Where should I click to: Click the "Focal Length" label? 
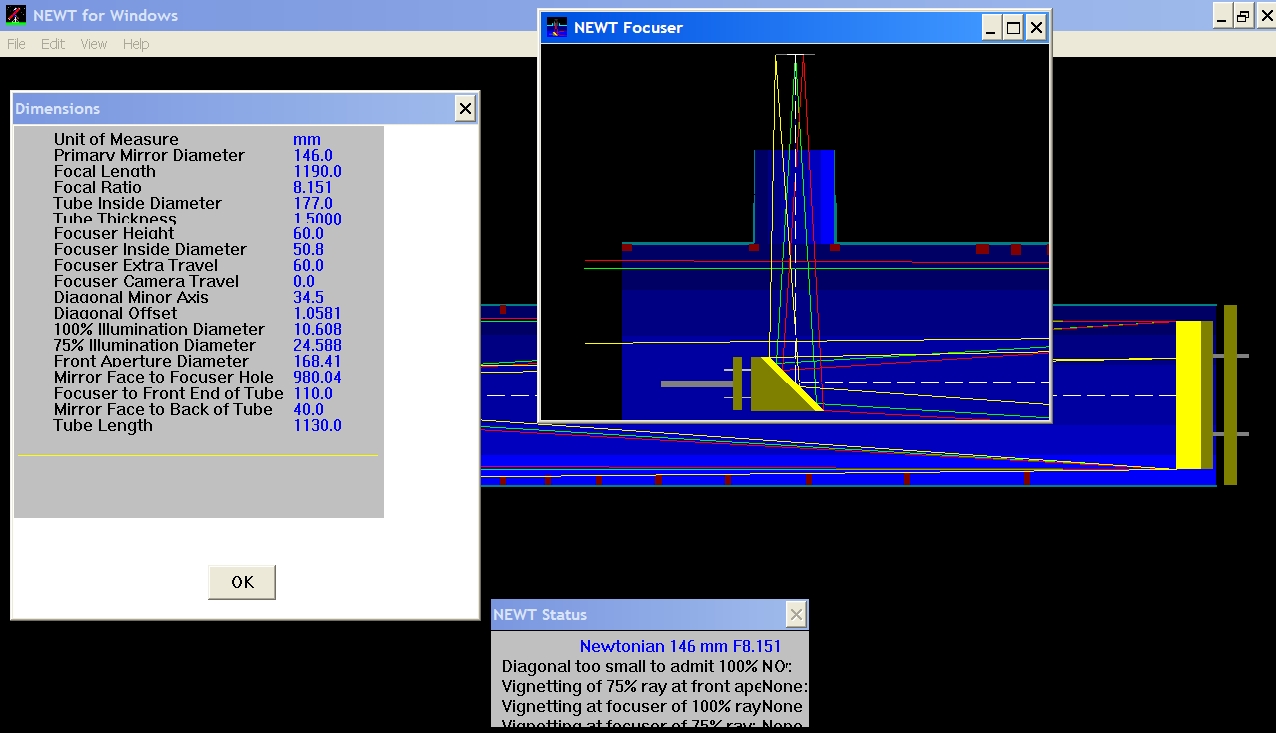tap(105, 172)
